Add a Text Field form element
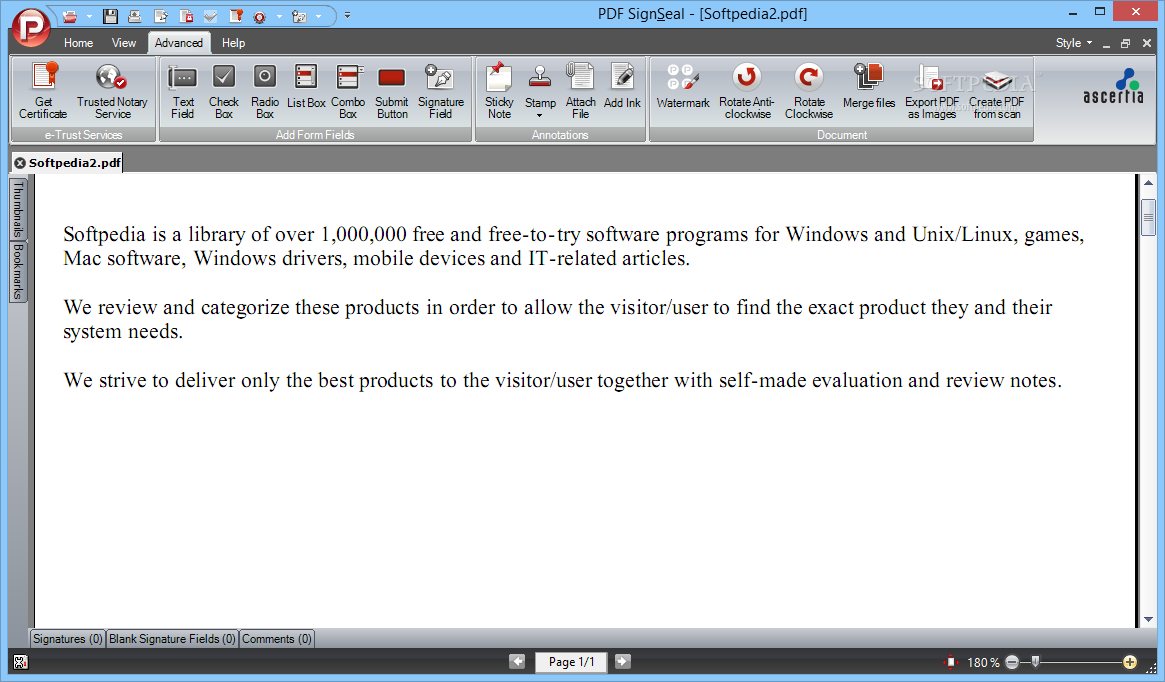The image size is (1165, 682). pos(183,91)
